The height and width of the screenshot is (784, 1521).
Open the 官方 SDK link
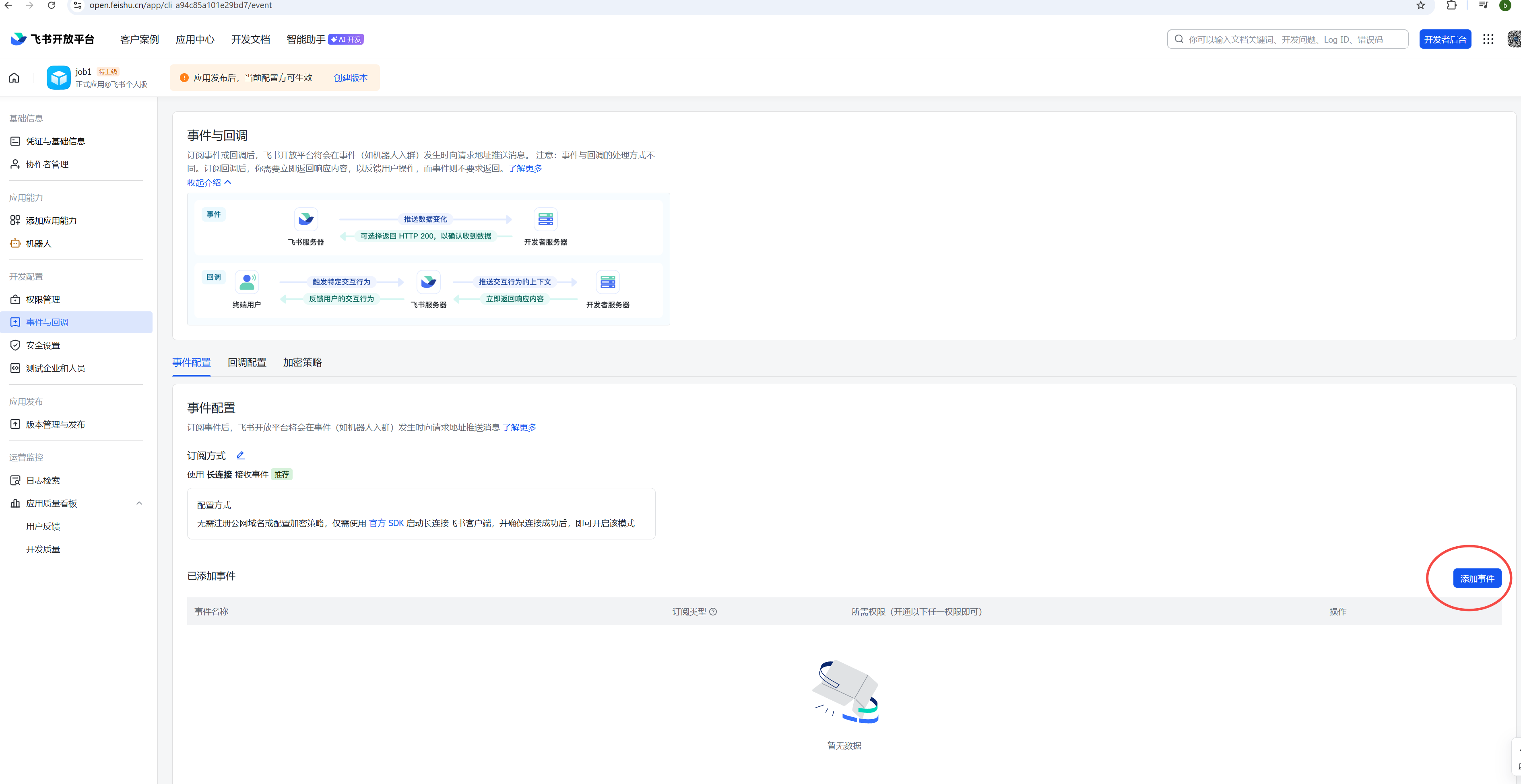(x=386, y=523)
